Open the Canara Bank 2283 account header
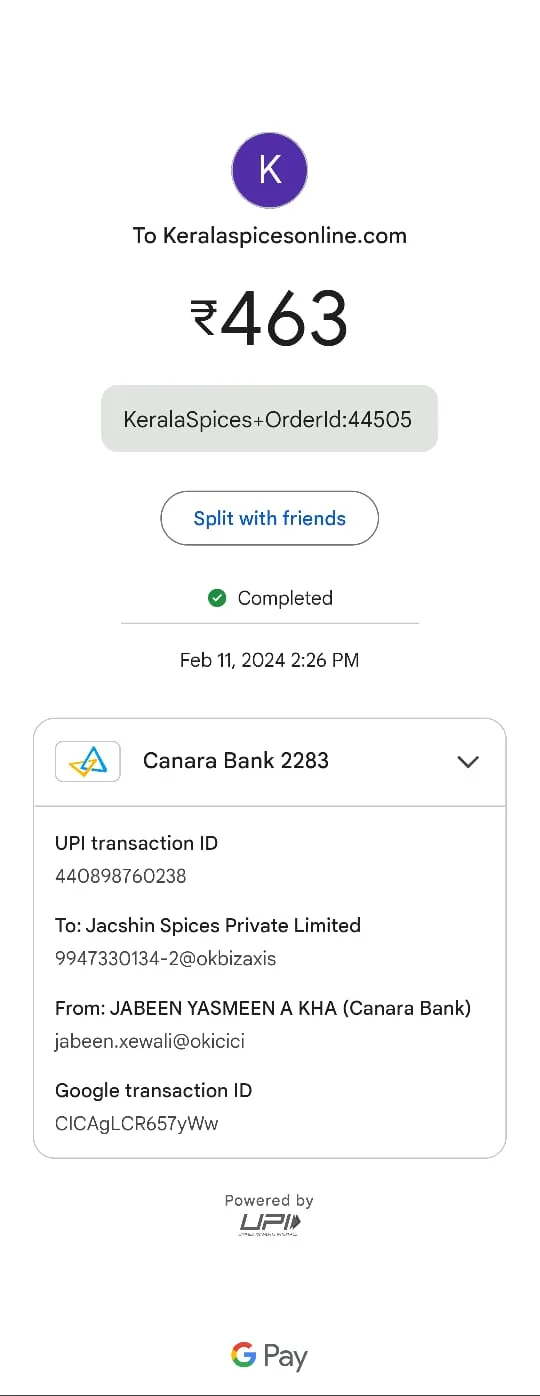 point(270,762)
